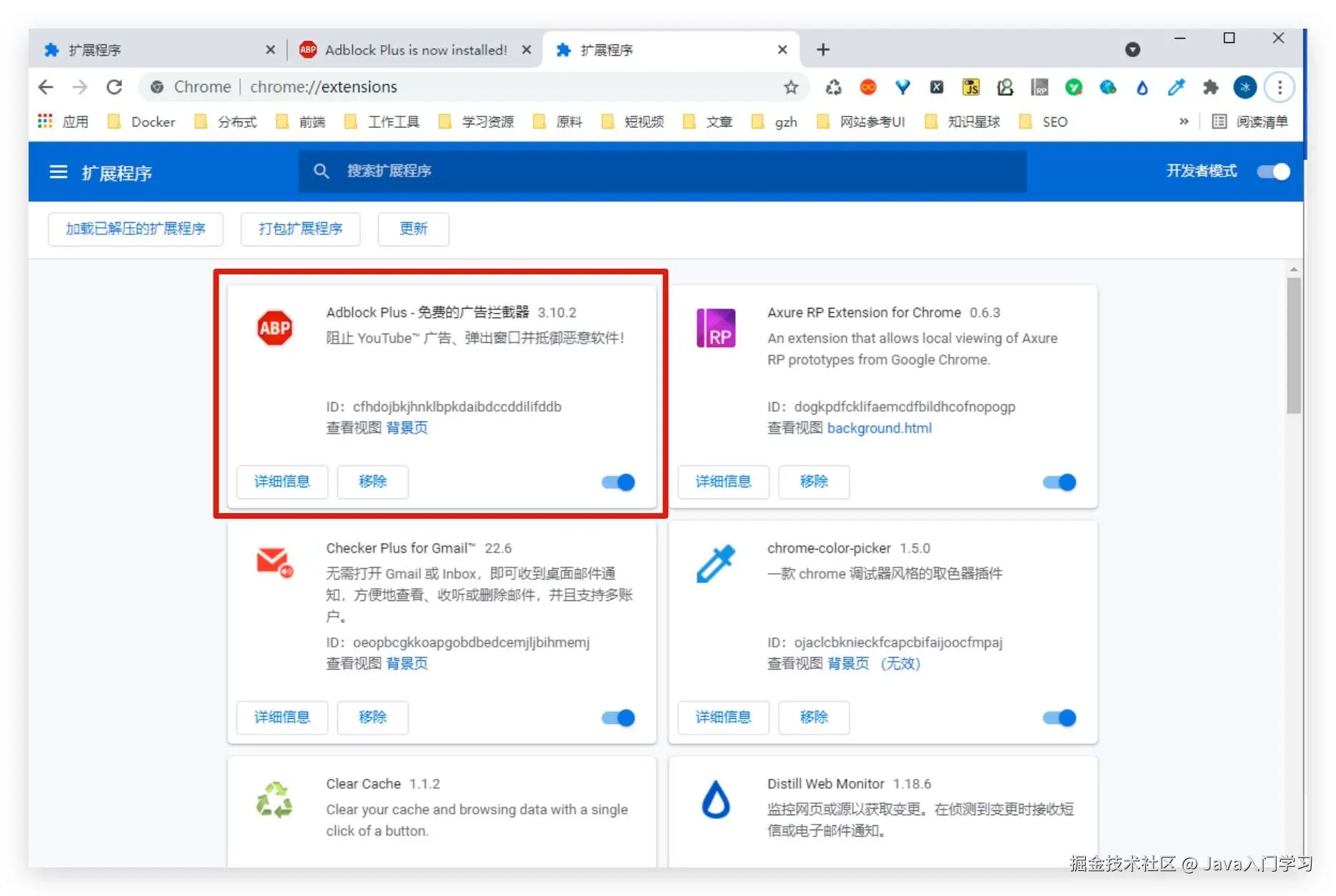1336x896 pixels.
Task: Click the dark X extension icon
Action: (x=937, y=87)
